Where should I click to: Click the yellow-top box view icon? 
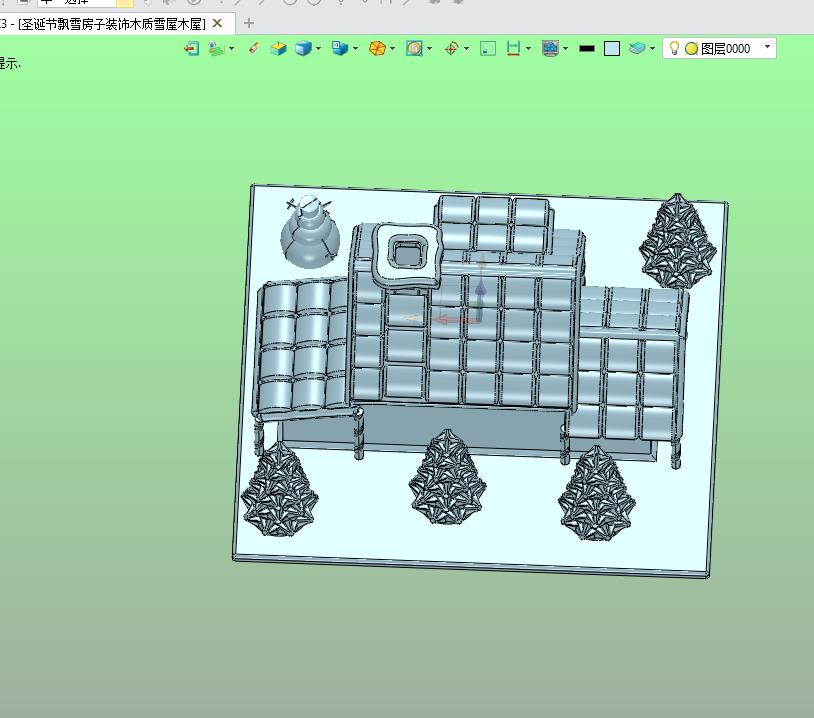coord(278,49)
